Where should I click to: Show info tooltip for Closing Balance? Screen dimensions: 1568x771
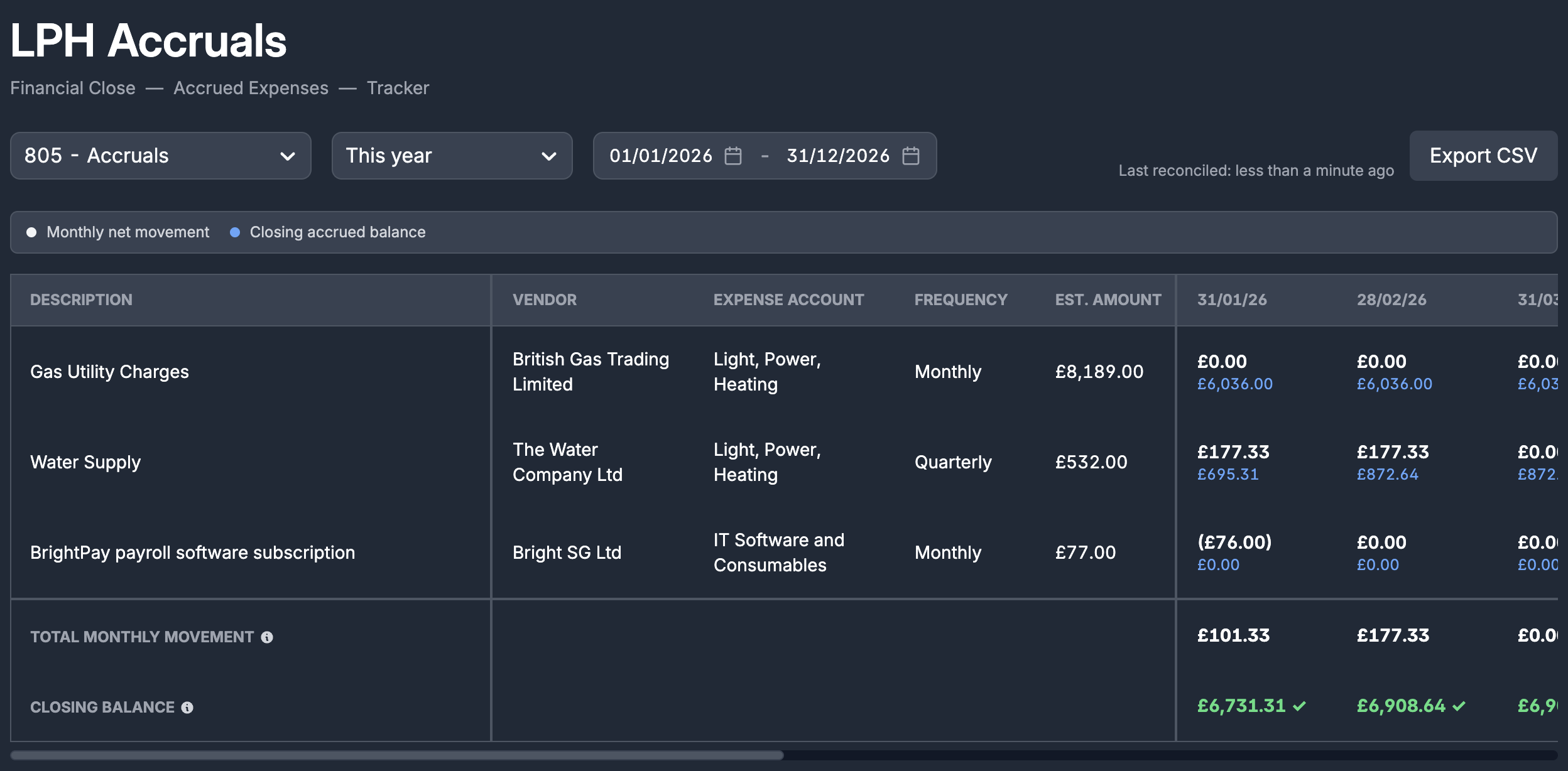coord(187,708)
